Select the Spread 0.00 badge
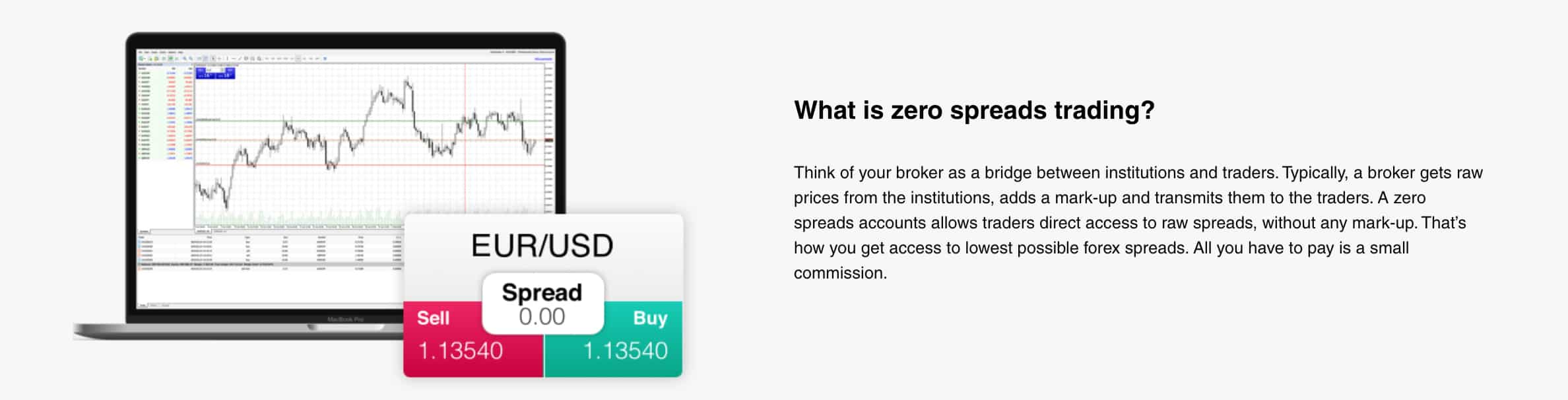Viewport: 1568px width, 400px height. (542, 304)
